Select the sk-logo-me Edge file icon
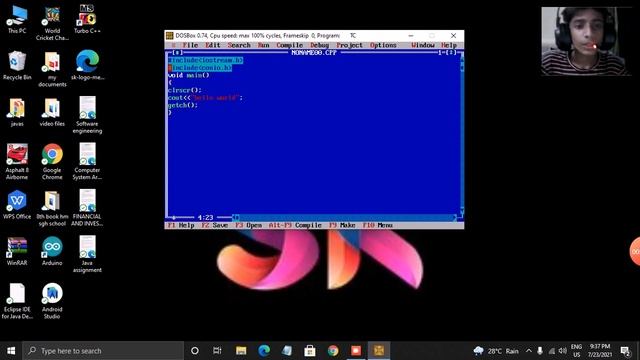The height and width of the screenshot is (360, 640). [x=87, y=65]
